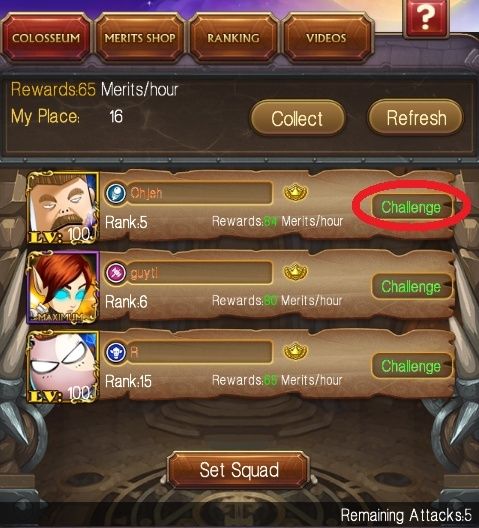The width and height of the screenshot is (479, 528).
Task: Open the Merits Shop tab
Action: click(x=140, y=38)
